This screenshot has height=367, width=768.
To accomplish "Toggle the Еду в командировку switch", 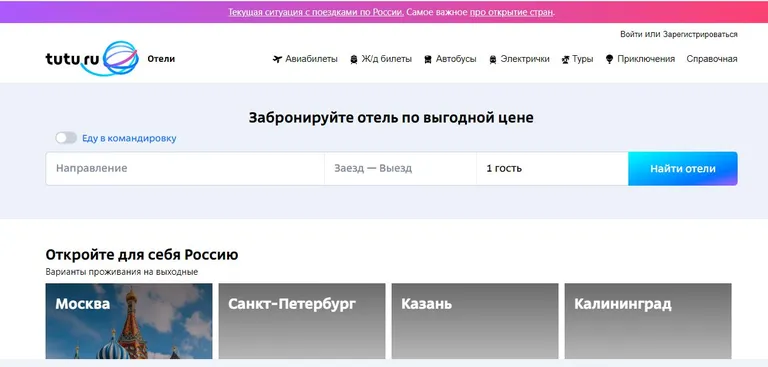I will 66,138.
